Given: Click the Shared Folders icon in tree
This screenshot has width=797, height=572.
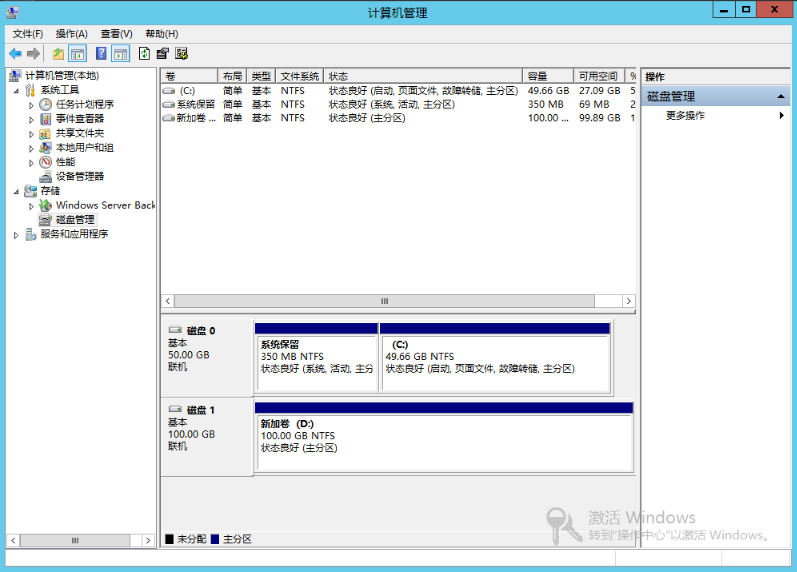Looking at the screenshot, I should tap(45, 133).
